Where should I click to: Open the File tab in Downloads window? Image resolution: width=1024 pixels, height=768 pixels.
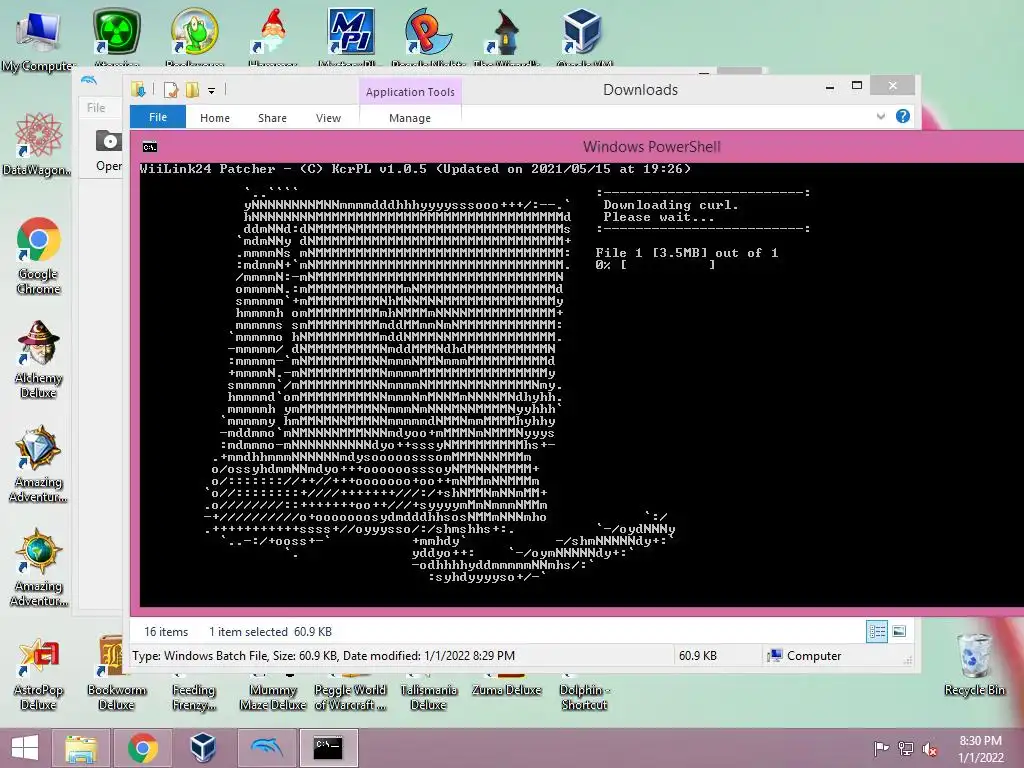(158, 117)
